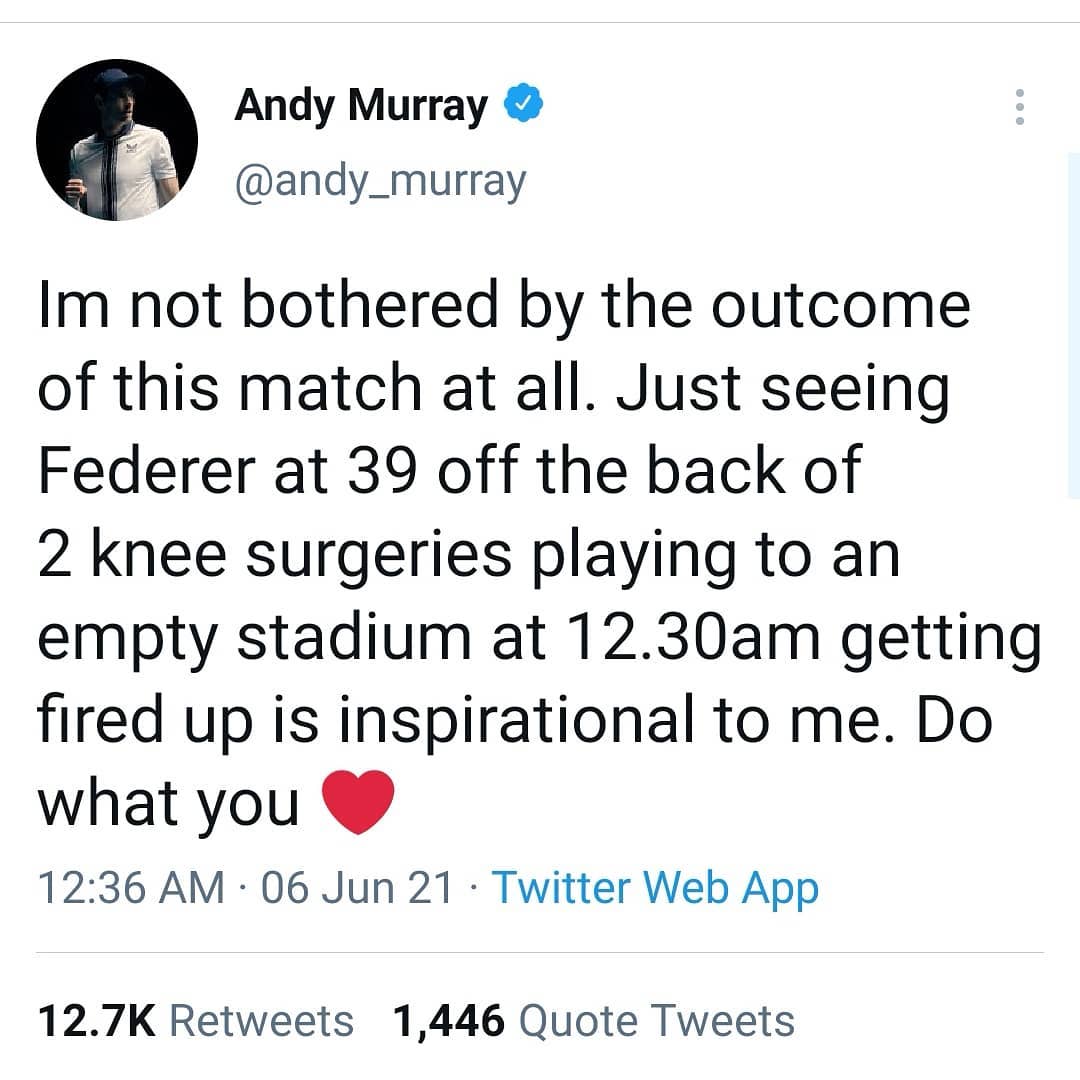1080x1080 pixels.
Task: Open Andy Murray's profile picture
Action: [117, 140]
